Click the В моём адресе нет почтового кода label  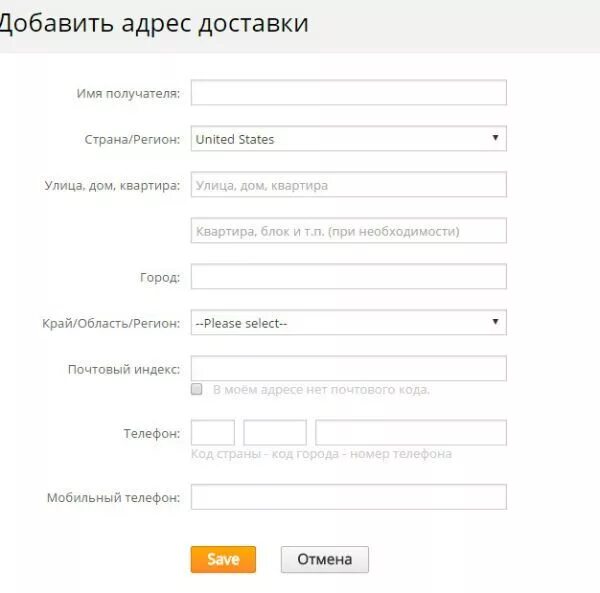pos(321,389)
